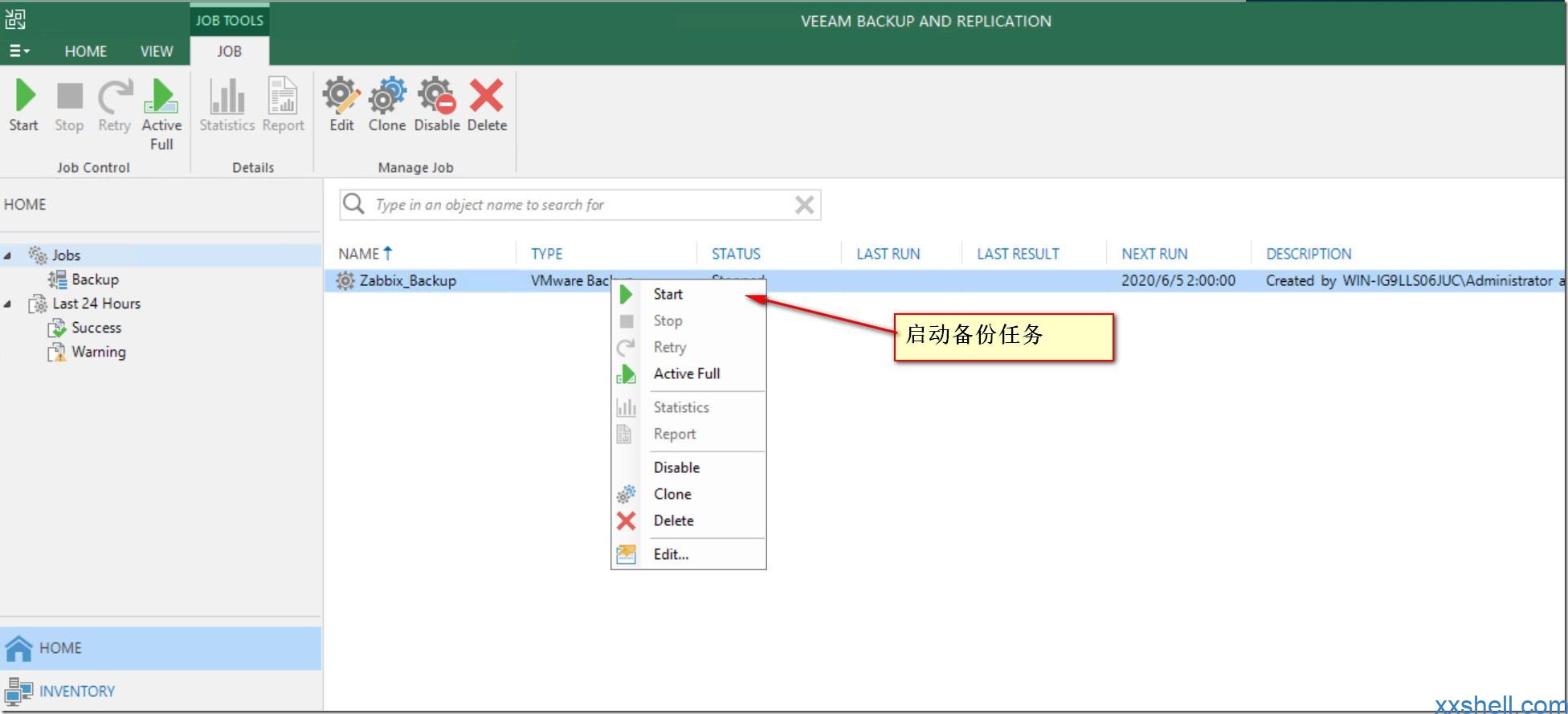This screenshot has height=714, width=1568.
Task: Choose Active Full in context menu
Action: (688, 373)
